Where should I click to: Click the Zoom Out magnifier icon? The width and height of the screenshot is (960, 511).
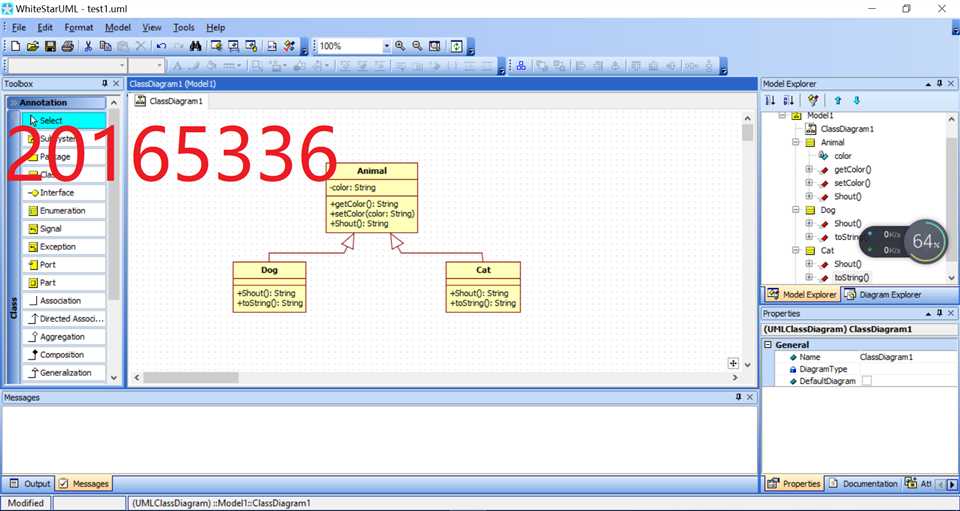coord(417,46)
